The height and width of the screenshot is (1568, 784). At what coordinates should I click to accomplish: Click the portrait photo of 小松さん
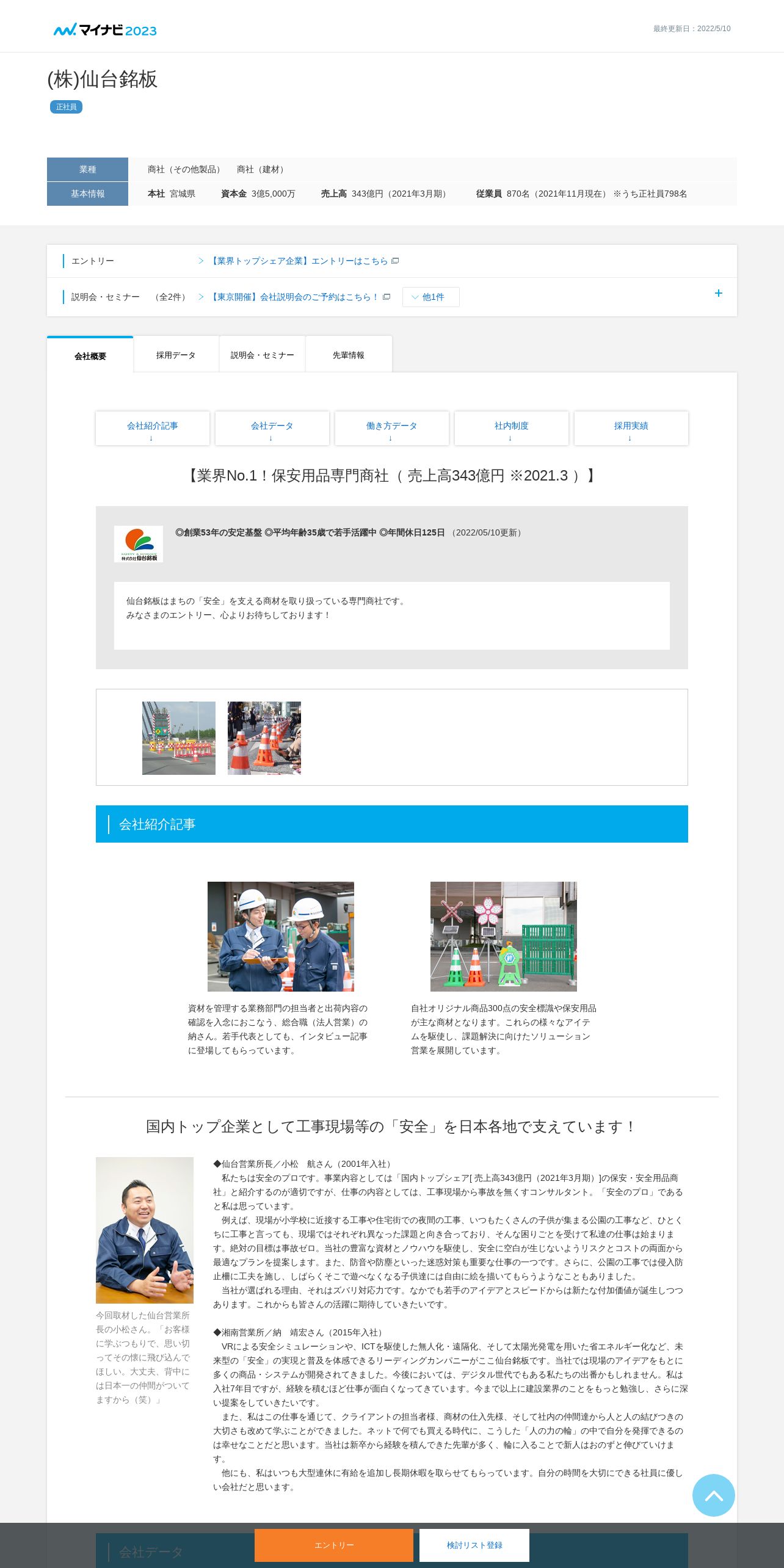[145, 1230]
